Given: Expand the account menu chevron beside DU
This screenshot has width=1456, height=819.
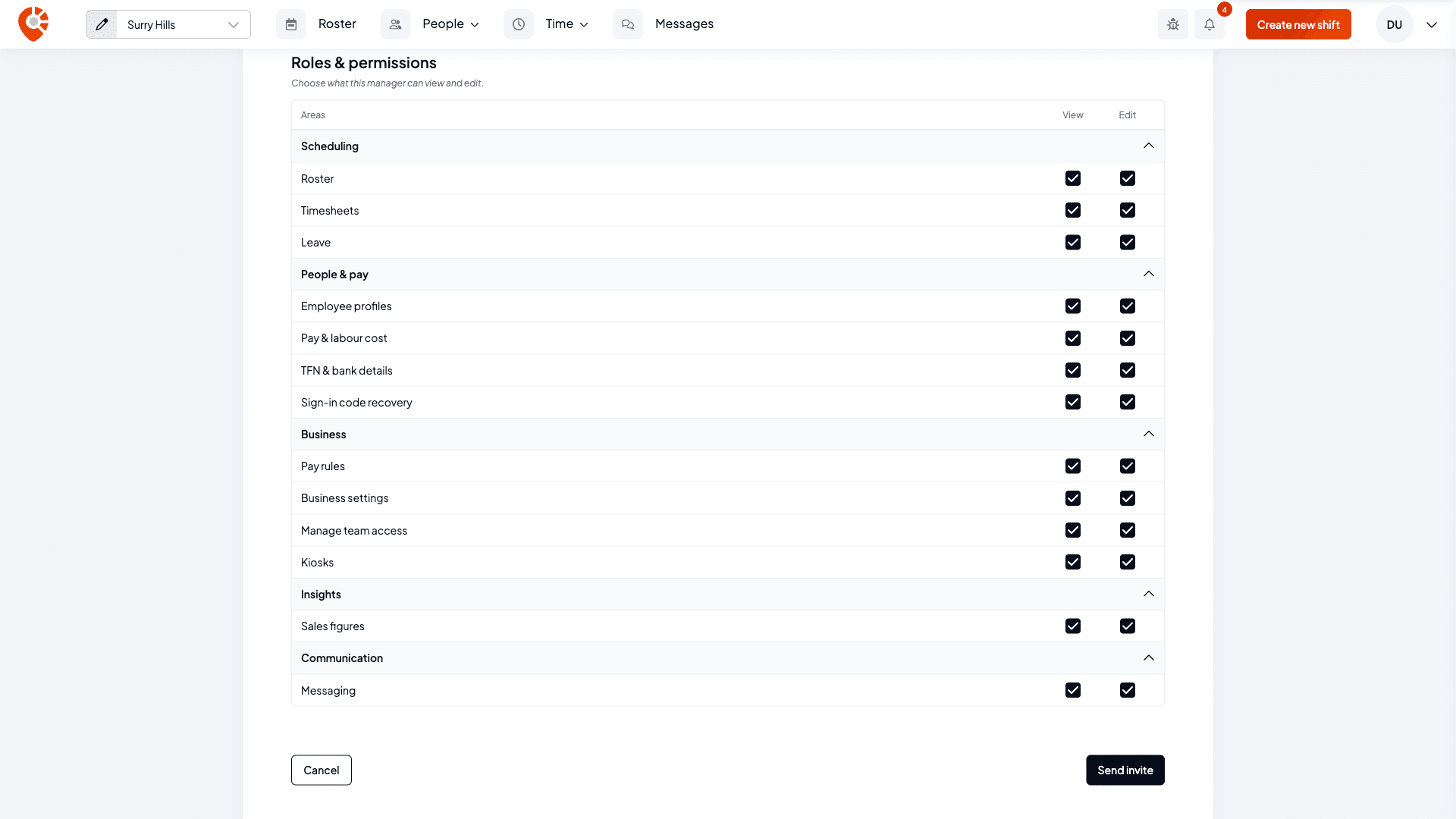Looking at the screenshot, I should [x=1432, y=24].
